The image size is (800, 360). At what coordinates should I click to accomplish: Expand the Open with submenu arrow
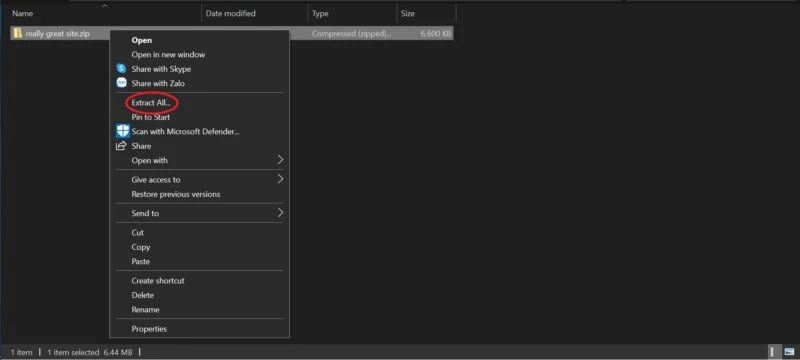(x=280, y=160)
